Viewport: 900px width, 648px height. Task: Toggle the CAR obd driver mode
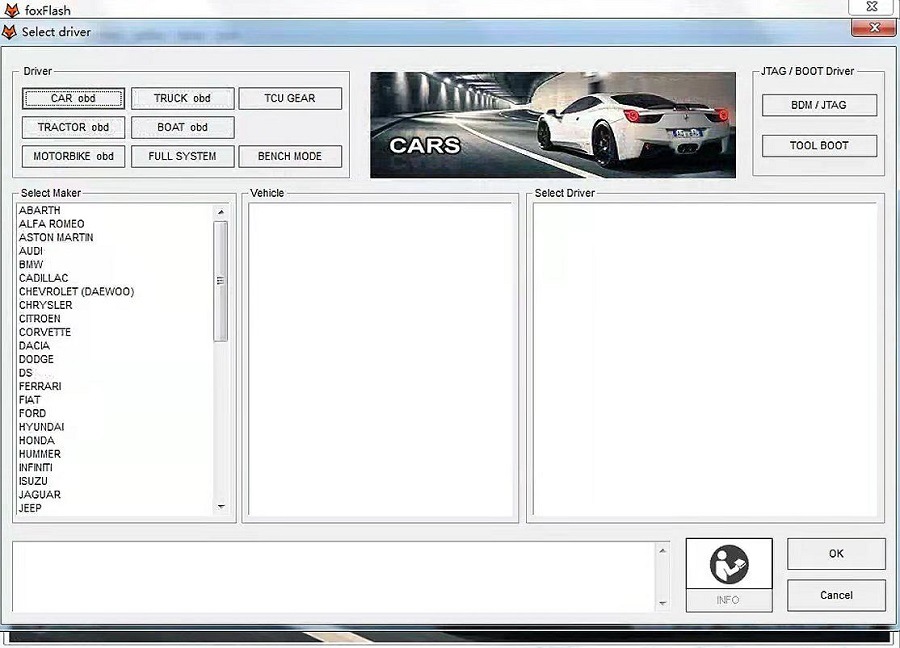(72, 98)
